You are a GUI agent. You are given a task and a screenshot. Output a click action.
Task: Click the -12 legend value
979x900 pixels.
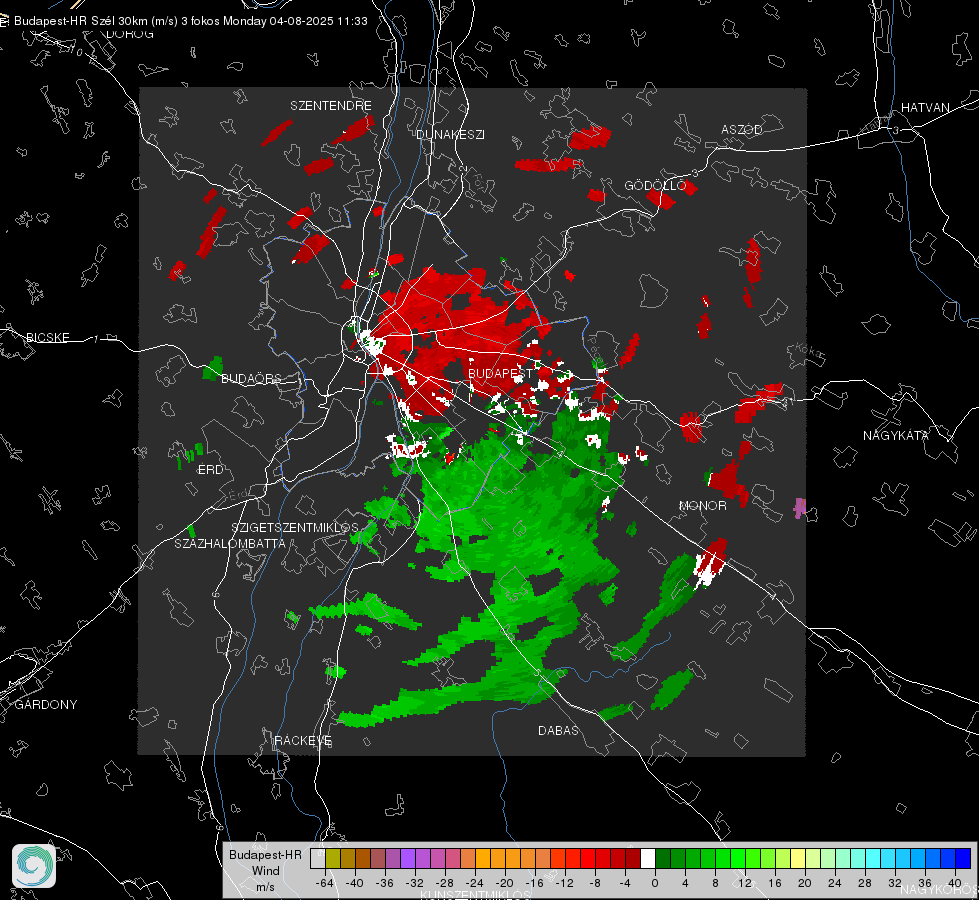tap(564, 883)
